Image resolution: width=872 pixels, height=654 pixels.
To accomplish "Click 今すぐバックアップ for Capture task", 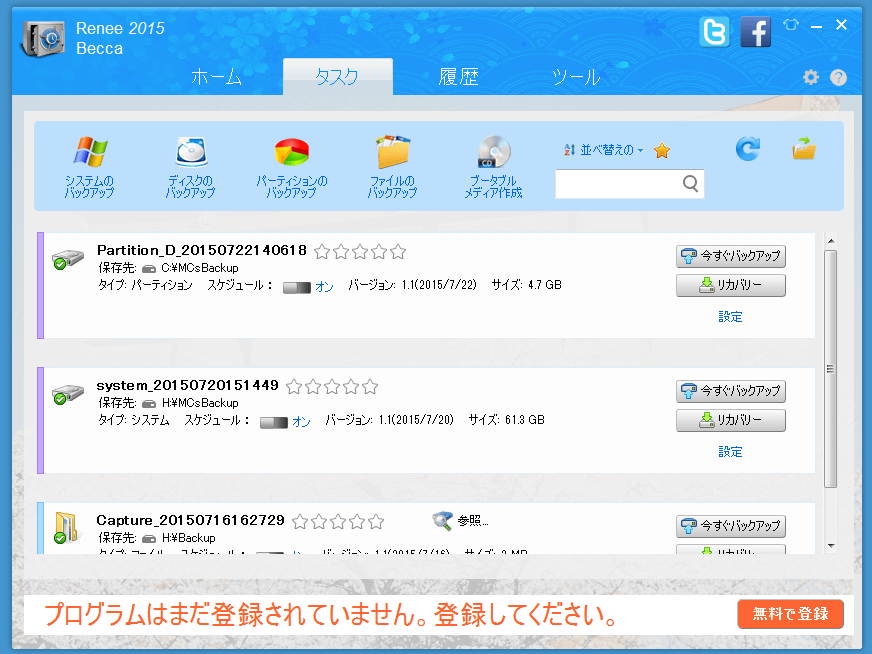I will tap(731, 526).
